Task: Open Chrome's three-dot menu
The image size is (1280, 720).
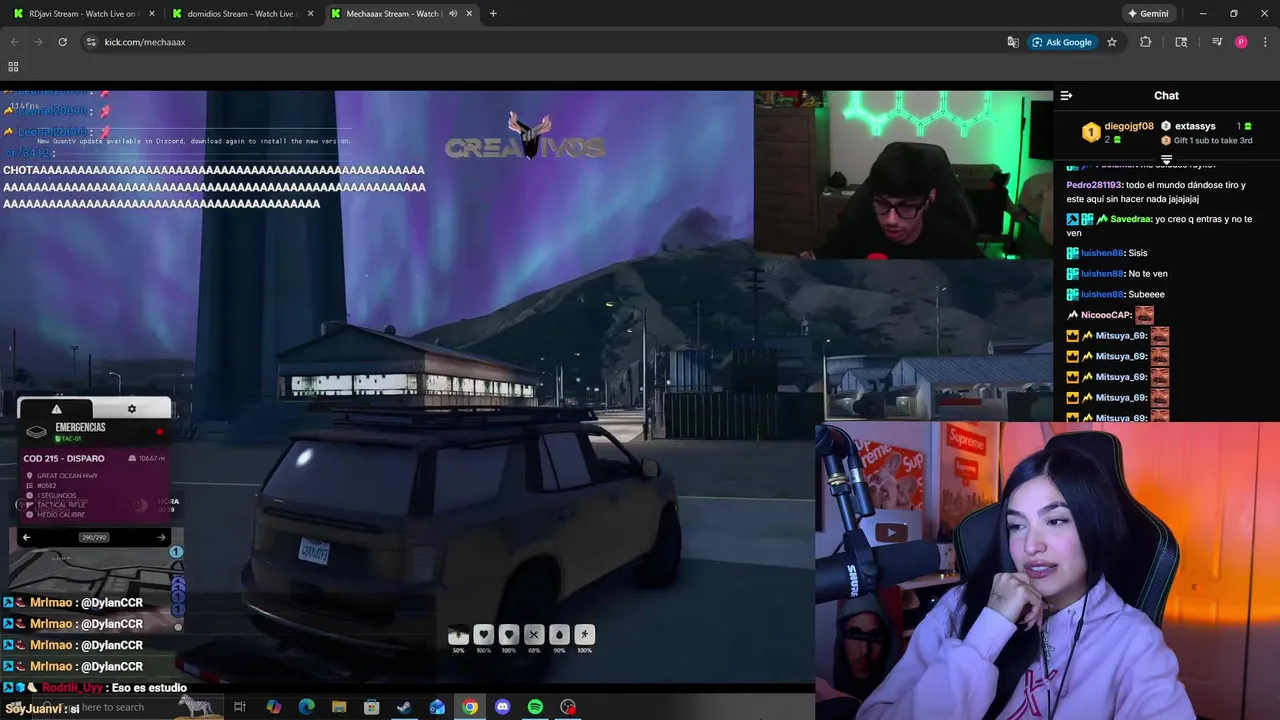Action: click(x=1264, y=42)
